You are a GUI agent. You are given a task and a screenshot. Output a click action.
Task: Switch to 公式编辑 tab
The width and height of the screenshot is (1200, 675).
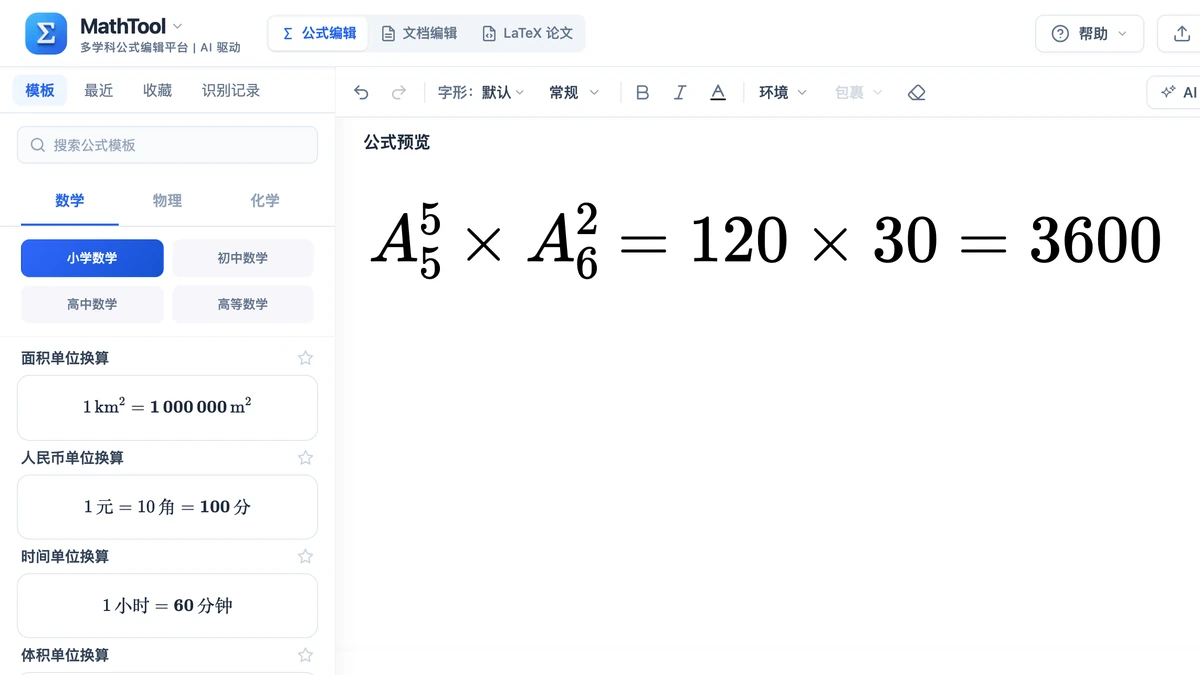319,33
